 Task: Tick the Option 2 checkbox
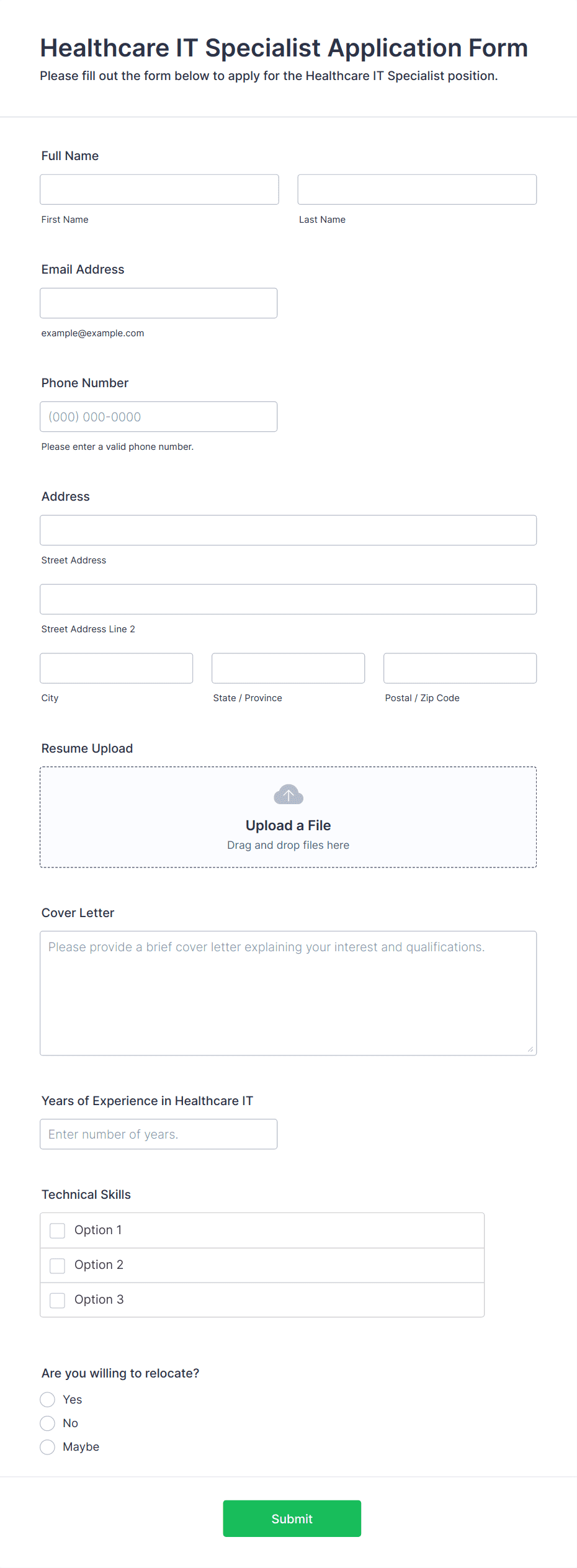click(58, 1265)
